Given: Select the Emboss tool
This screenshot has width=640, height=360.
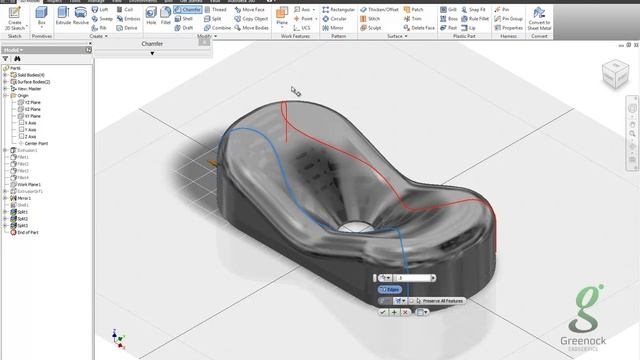Looking at the screenshot, I should click(128, 19).
